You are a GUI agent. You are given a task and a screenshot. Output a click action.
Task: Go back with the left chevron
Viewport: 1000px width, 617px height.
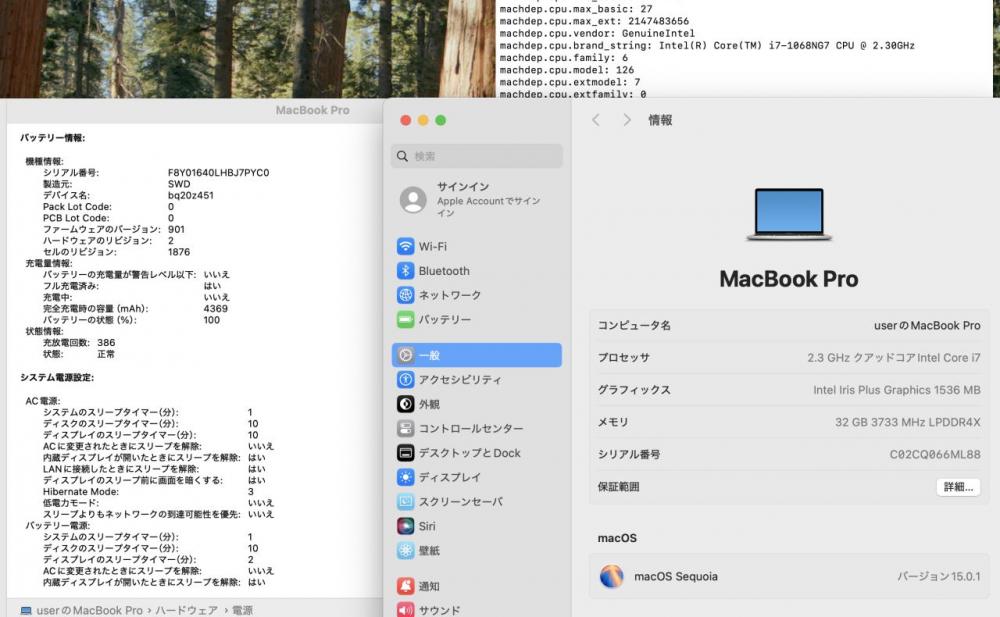click(x=596, y=120)
